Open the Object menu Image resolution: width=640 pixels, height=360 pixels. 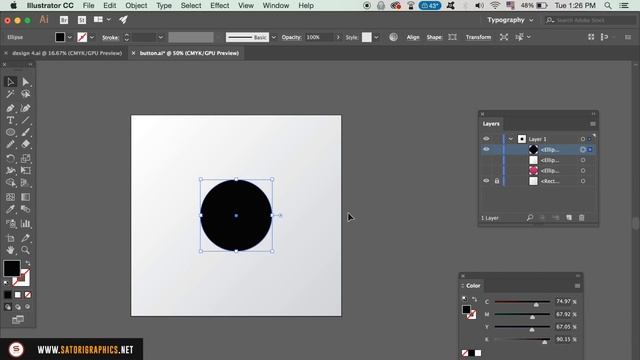point(136,5)
